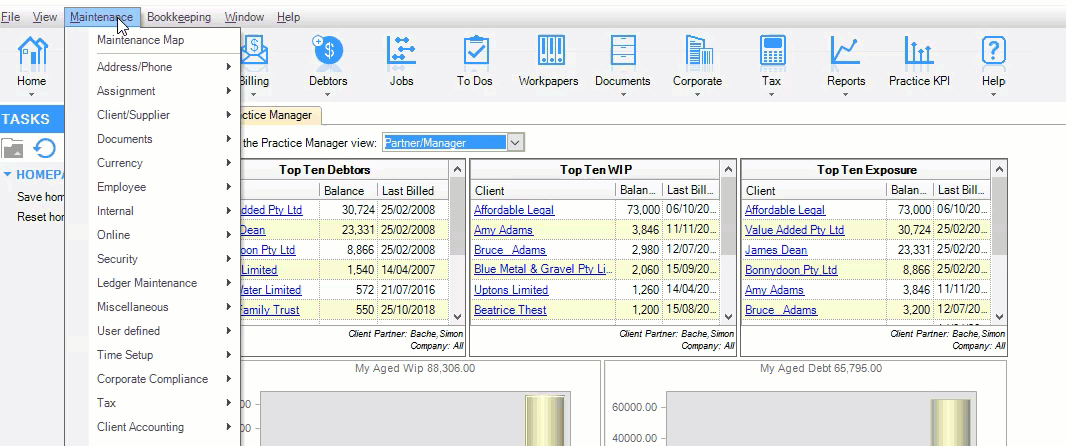Open the Reports chart toolbar icon

click(845, 51)
